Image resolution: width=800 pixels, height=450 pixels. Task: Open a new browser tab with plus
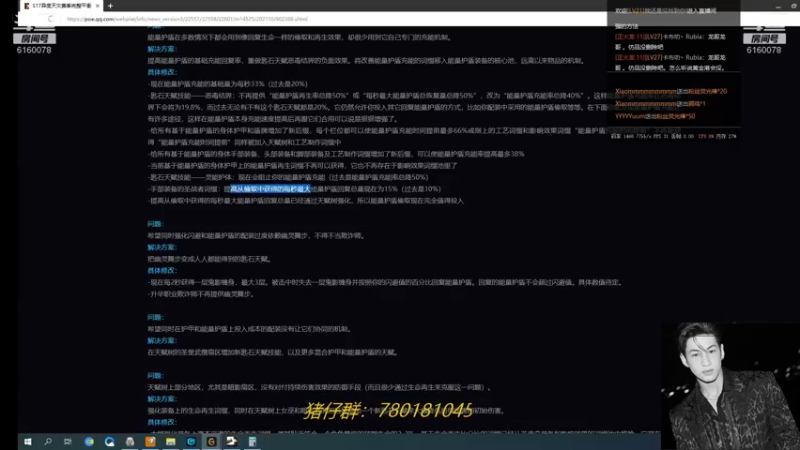coord(110,6)
